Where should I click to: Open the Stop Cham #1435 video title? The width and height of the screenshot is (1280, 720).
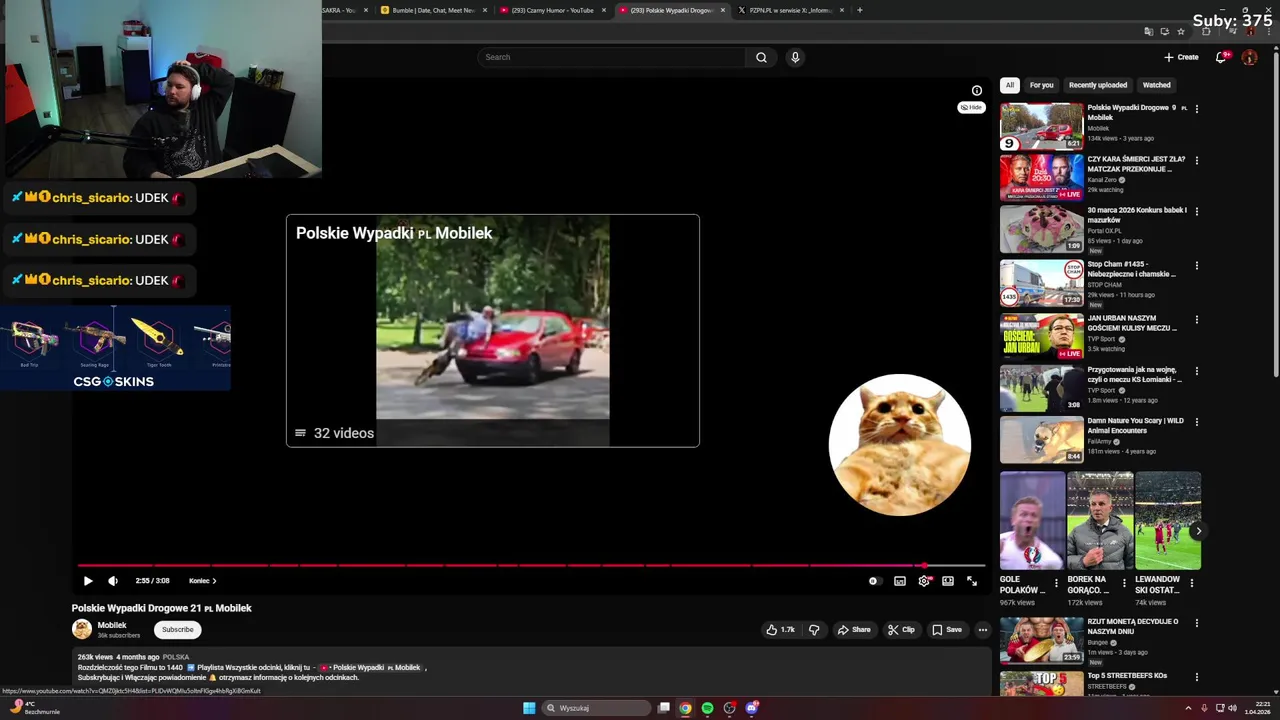coord(1132,269)
